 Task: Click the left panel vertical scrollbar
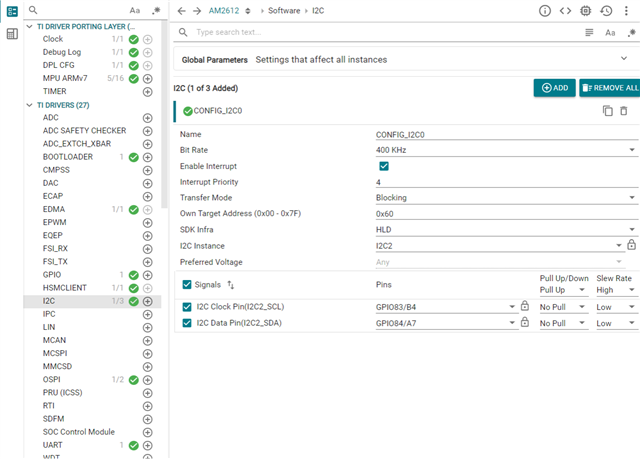tap(164, 114)
